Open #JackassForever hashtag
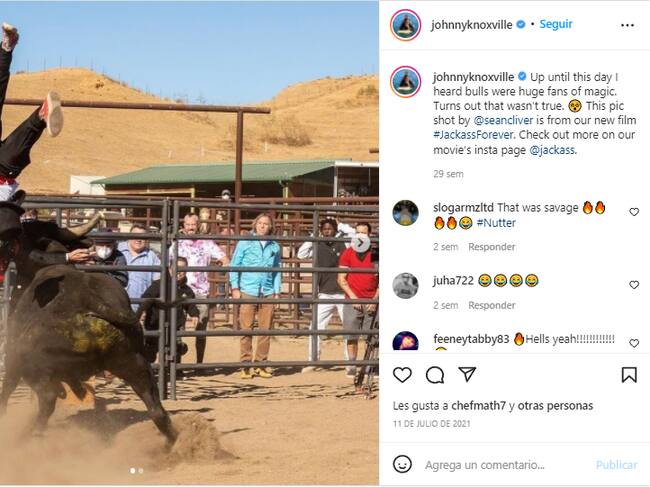 click(x=473, y=135)
